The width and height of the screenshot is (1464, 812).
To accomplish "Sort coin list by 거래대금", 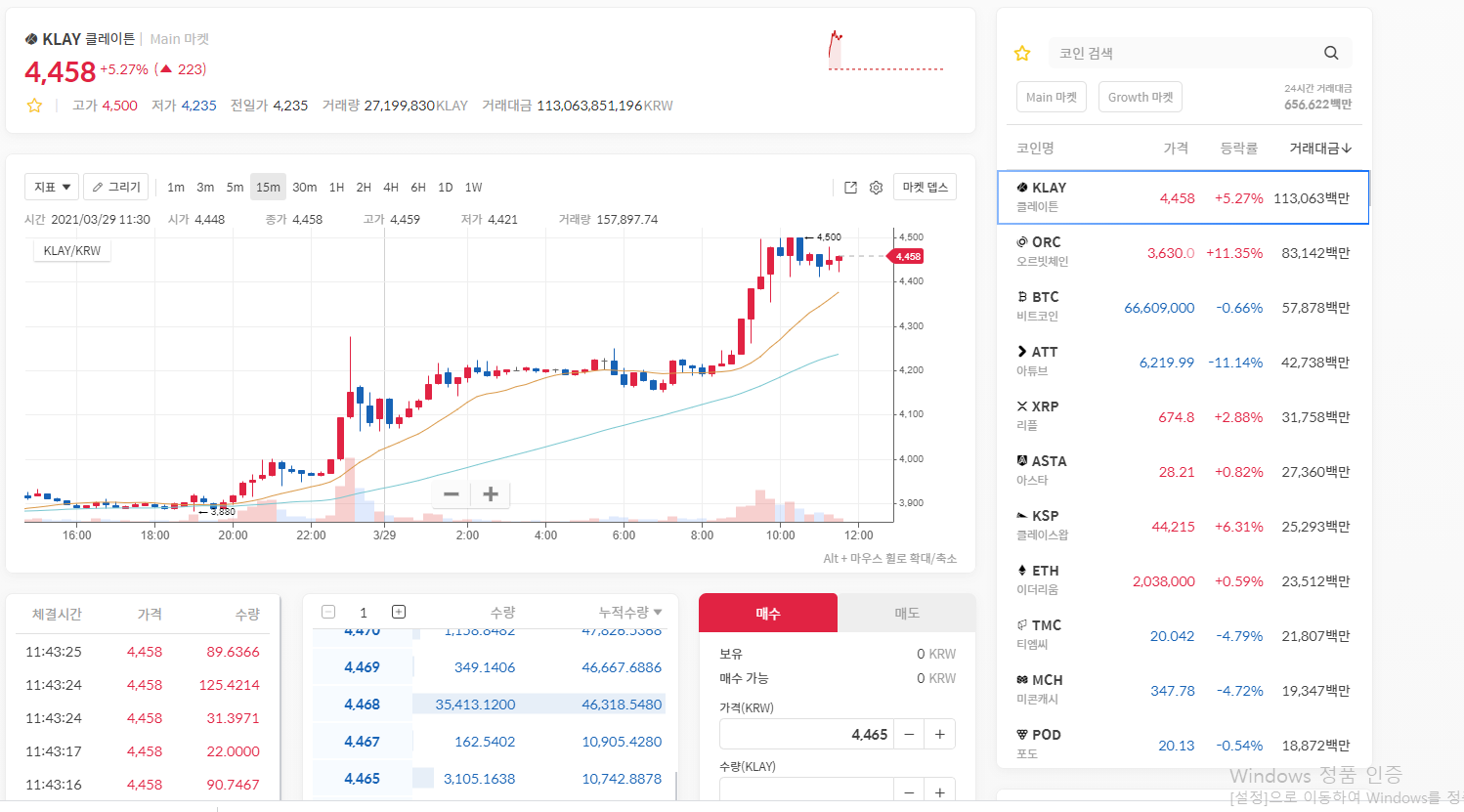I will [1320, 149].
